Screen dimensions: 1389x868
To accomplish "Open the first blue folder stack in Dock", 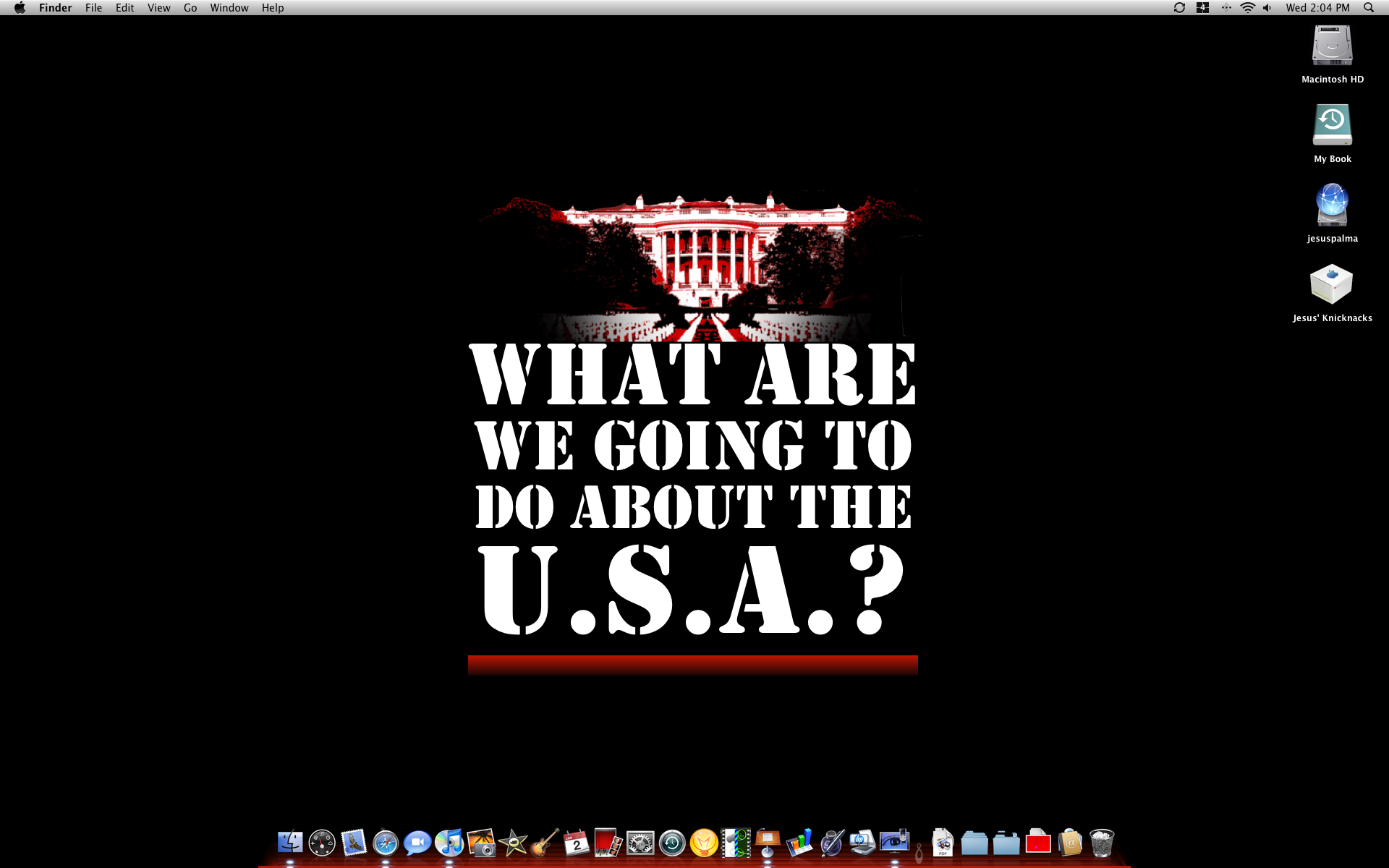I will tap(974, 843).
